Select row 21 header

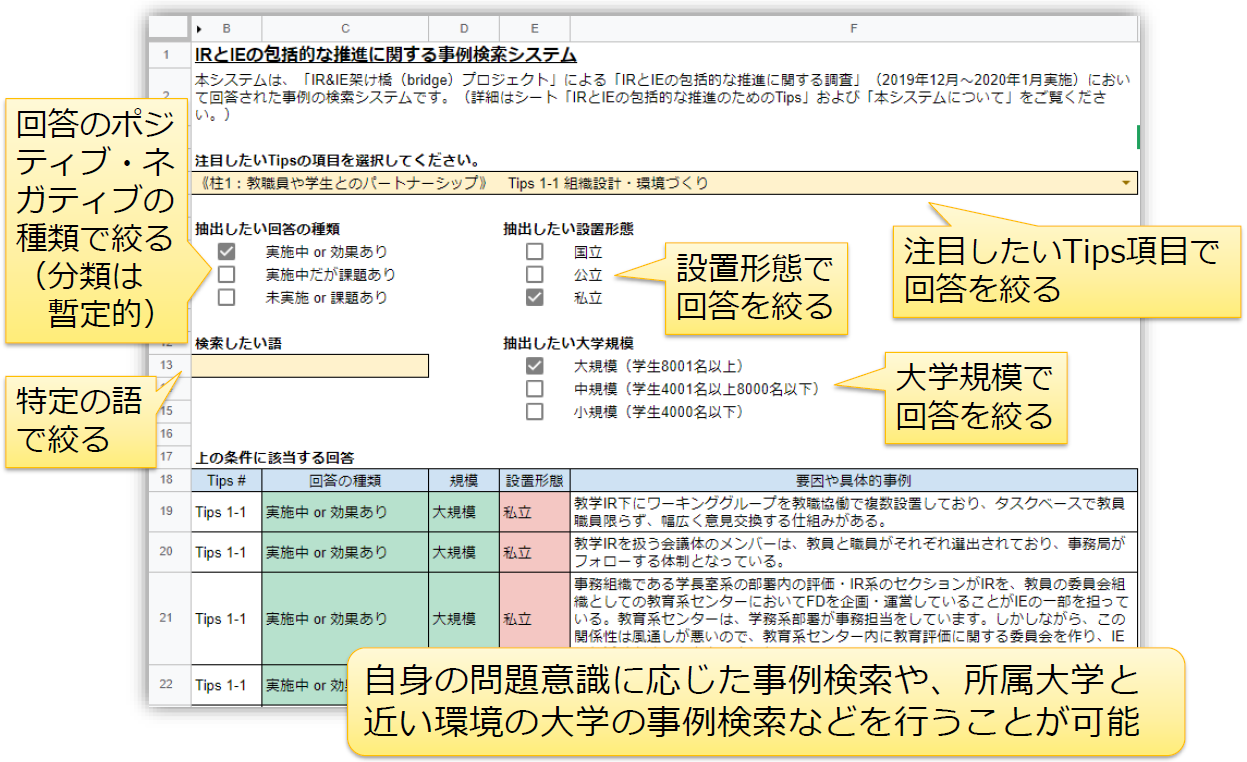[167, 619]
